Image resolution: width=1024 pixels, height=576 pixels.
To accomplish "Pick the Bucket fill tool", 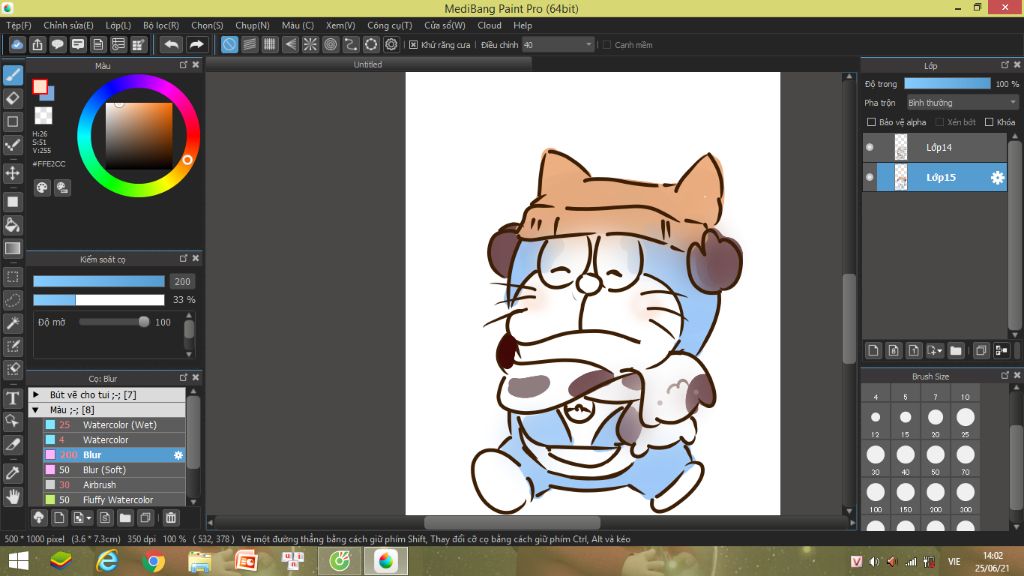I will [x=12, y=225].
